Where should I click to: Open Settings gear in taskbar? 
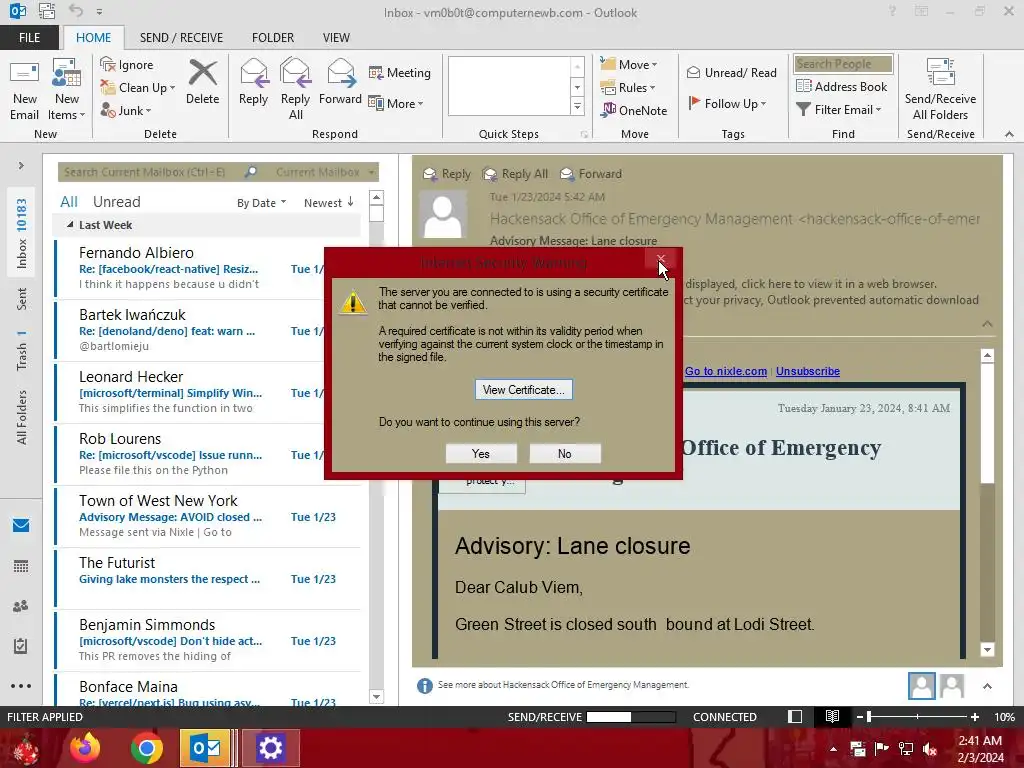[x=270, y=748]
